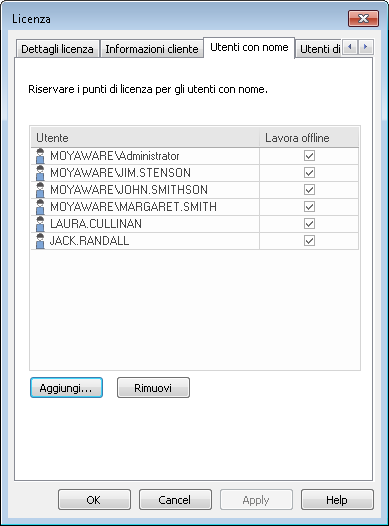Click the Rimuovi button
The image size is (389, 526).
coord(153,388)
